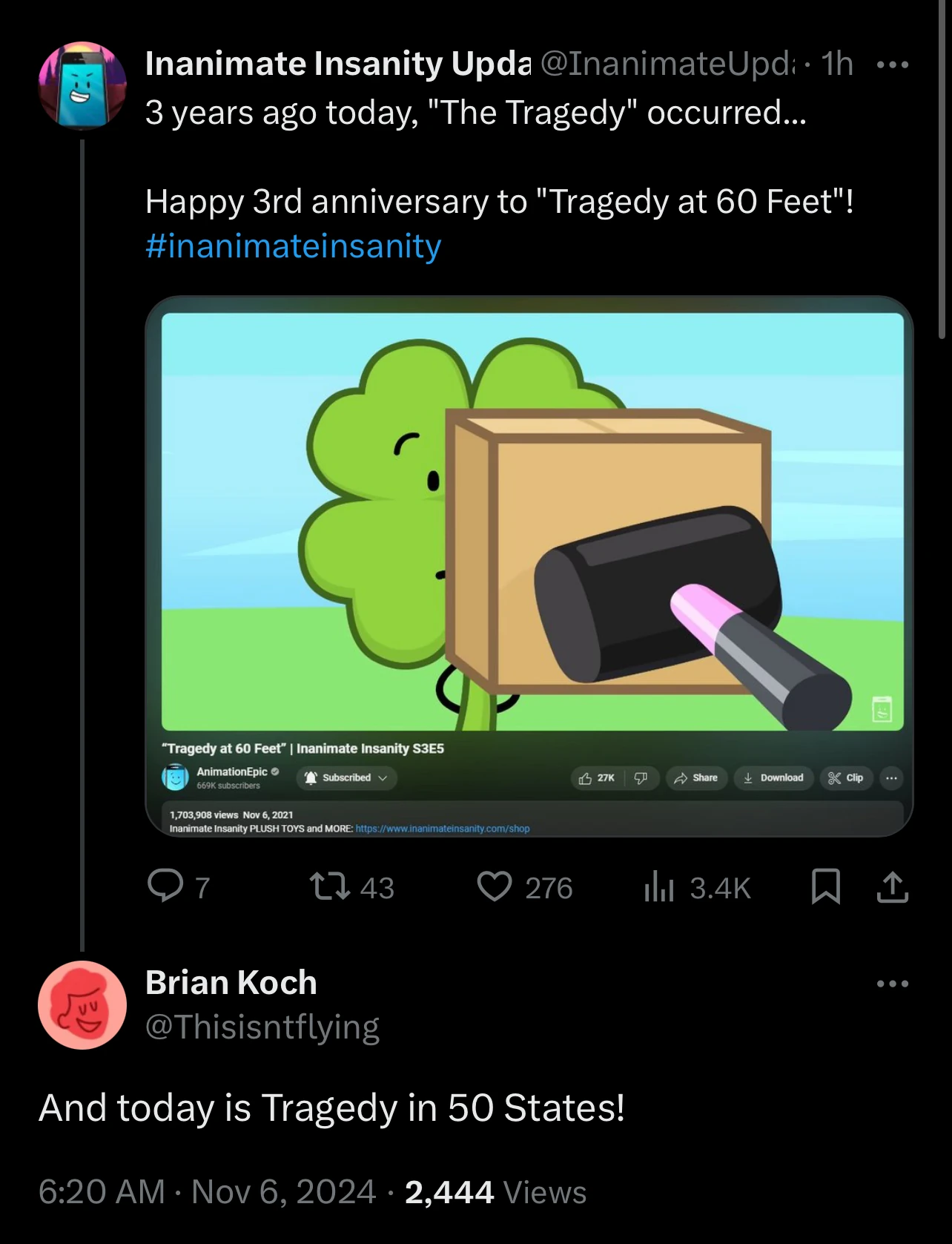Click the reply speech bubble icon
The width and height of the screenshot is (952, 1244).
coord(165,886)
